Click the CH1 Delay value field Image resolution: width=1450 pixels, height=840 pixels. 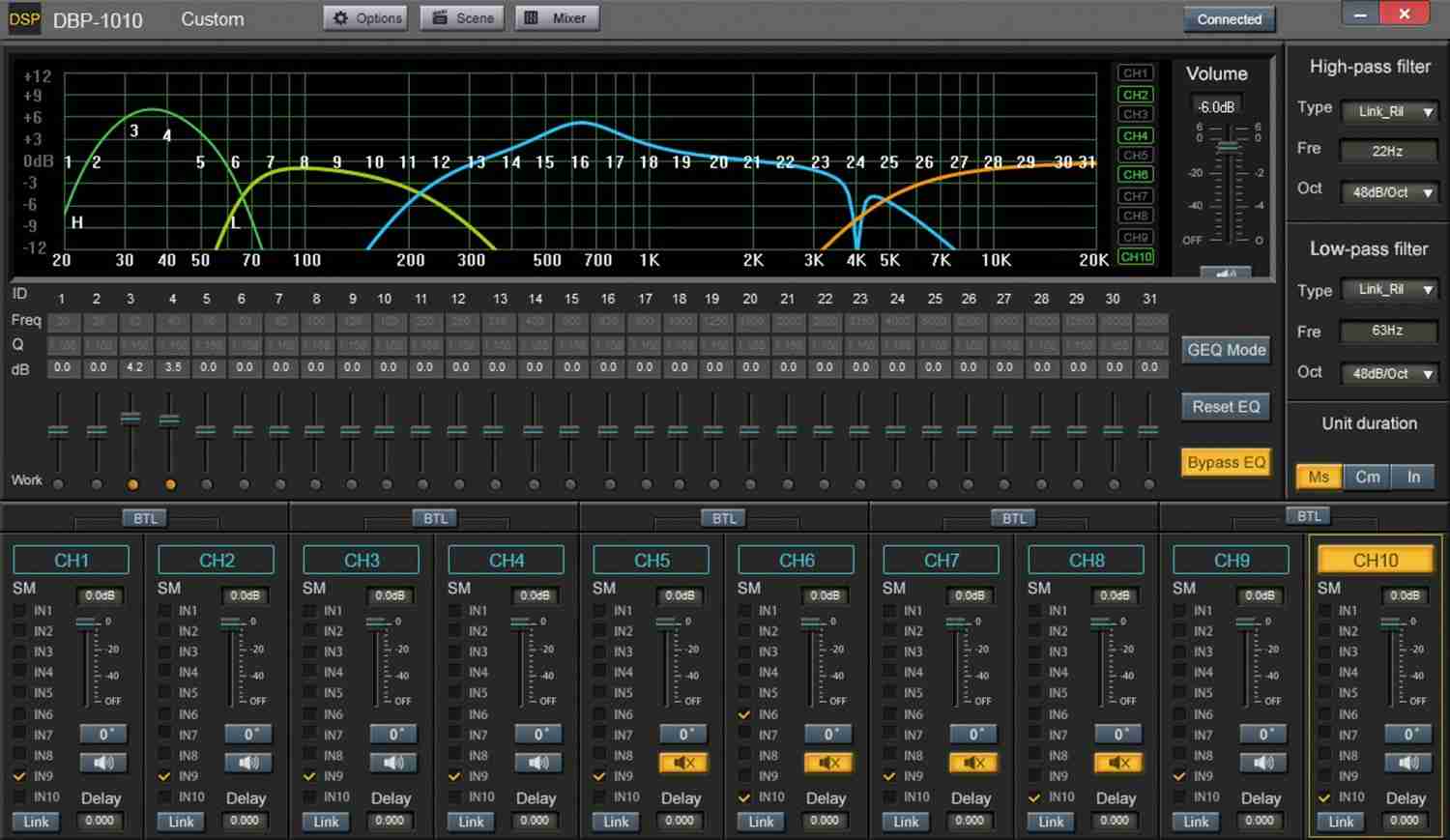[x=100, y=821]
